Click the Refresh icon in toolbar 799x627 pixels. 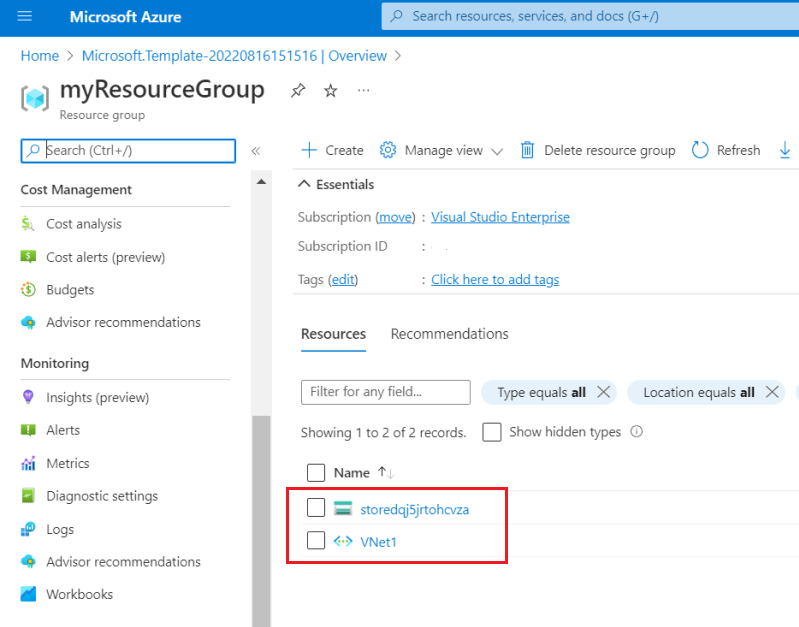[x=700, y=150]
